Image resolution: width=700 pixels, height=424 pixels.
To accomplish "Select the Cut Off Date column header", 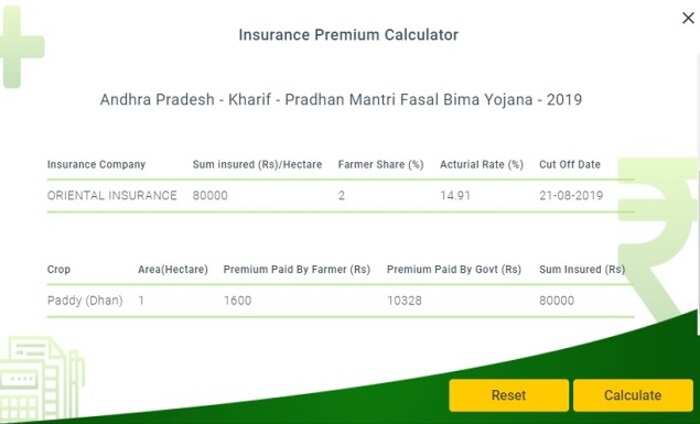I will [570, 165].
